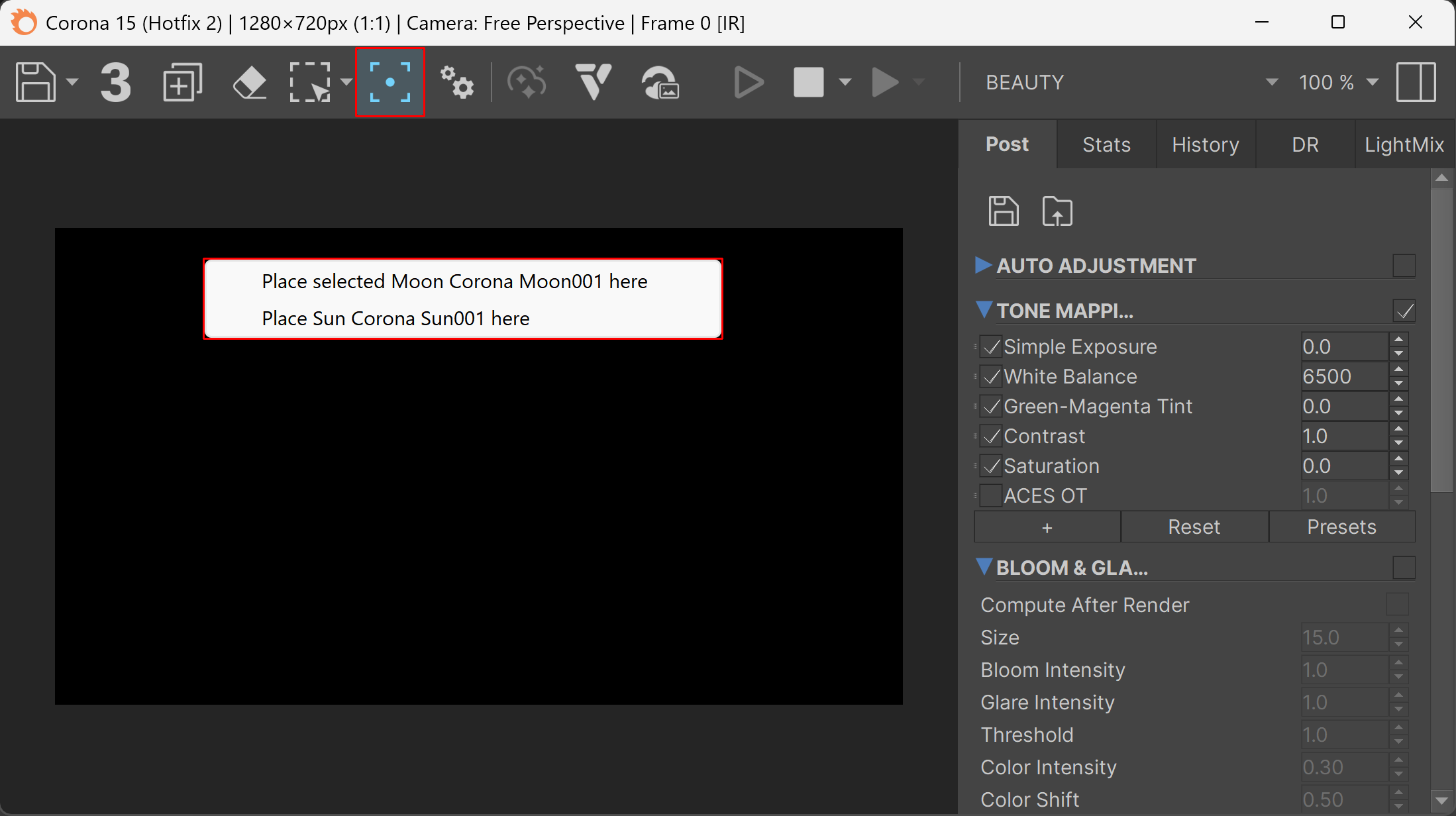Collapse the TONE MAPPING section
Image resolution: width=1456 pixels, height=816 pixels.
point(984,310)
